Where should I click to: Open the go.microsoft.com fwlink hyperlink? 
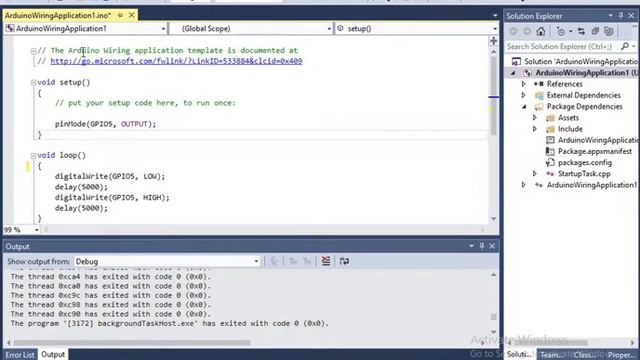point(176,61)
